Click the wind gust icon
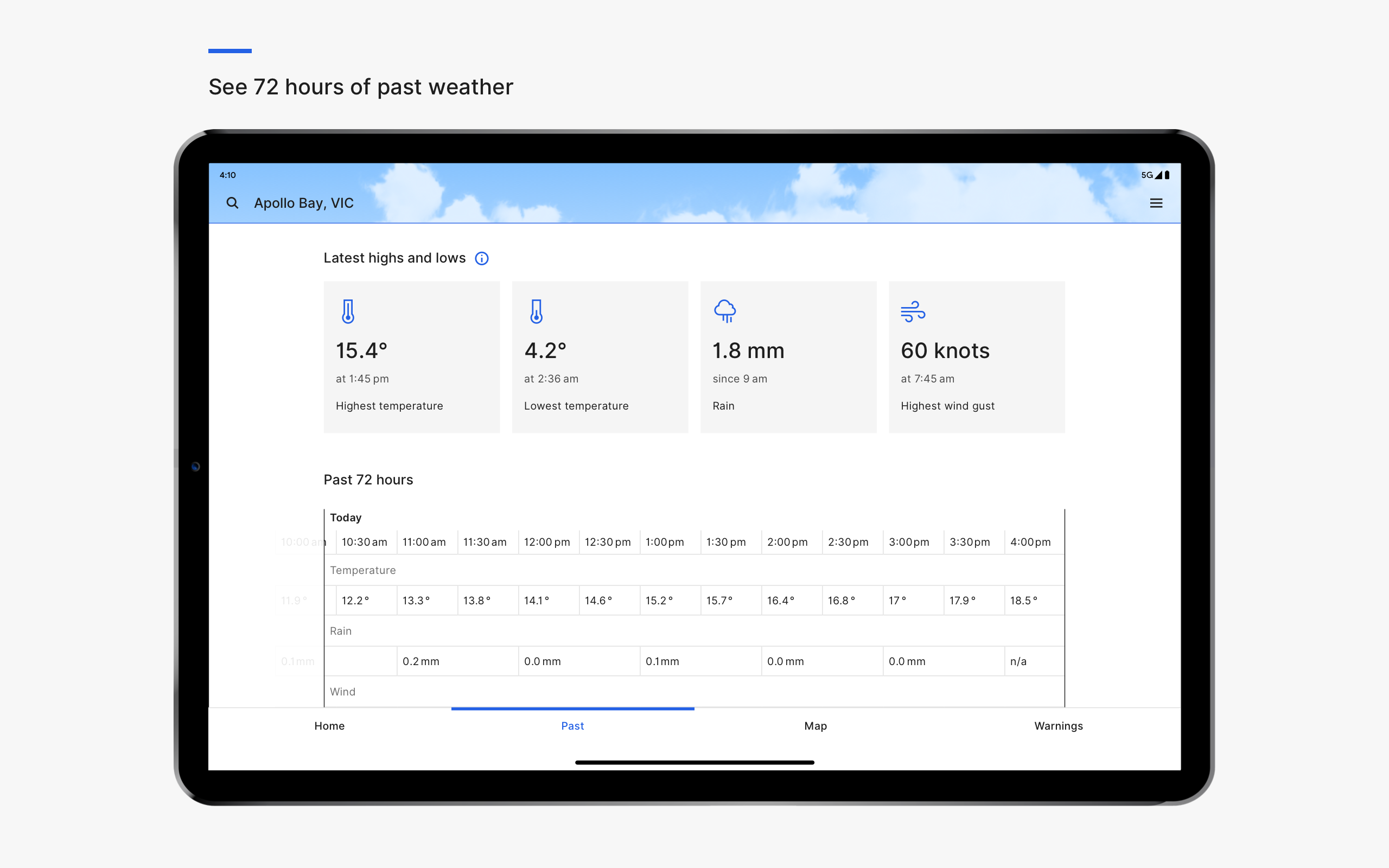Image resolution: width=1389 pixels, height=868 pixels. pyautogui.click(x=913, y=312)
